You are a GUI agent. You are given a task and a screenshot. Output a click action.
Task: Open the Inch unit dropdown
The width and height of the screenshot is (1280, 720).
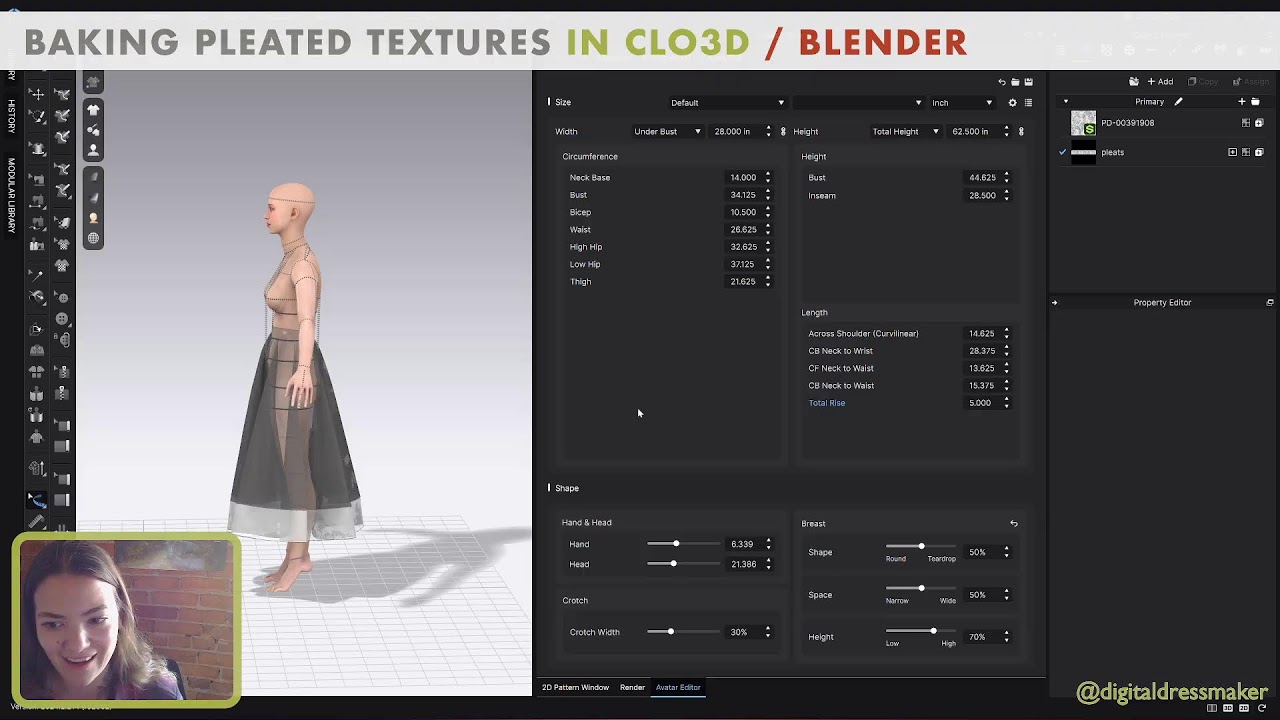962,102
